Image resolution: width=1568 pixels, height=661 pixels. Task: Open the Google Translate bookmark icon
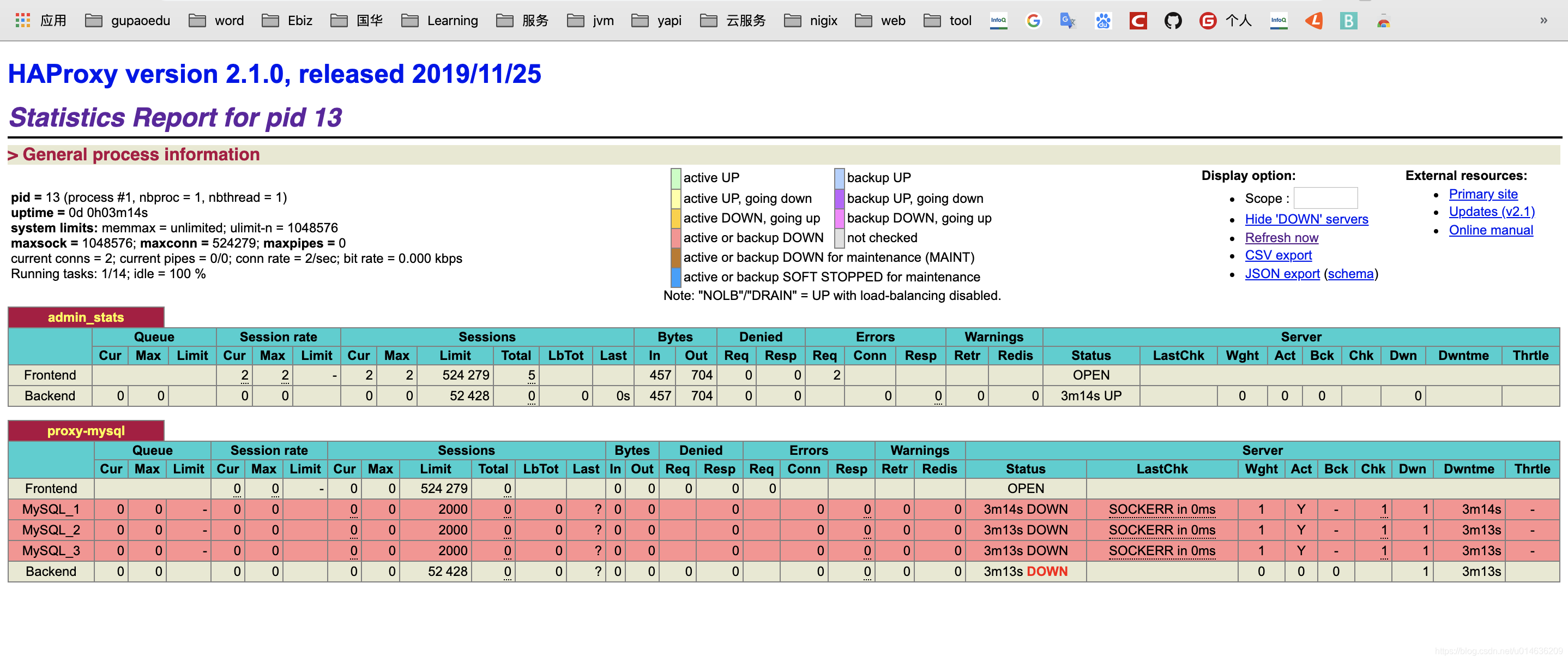(x=1068, y=21)
